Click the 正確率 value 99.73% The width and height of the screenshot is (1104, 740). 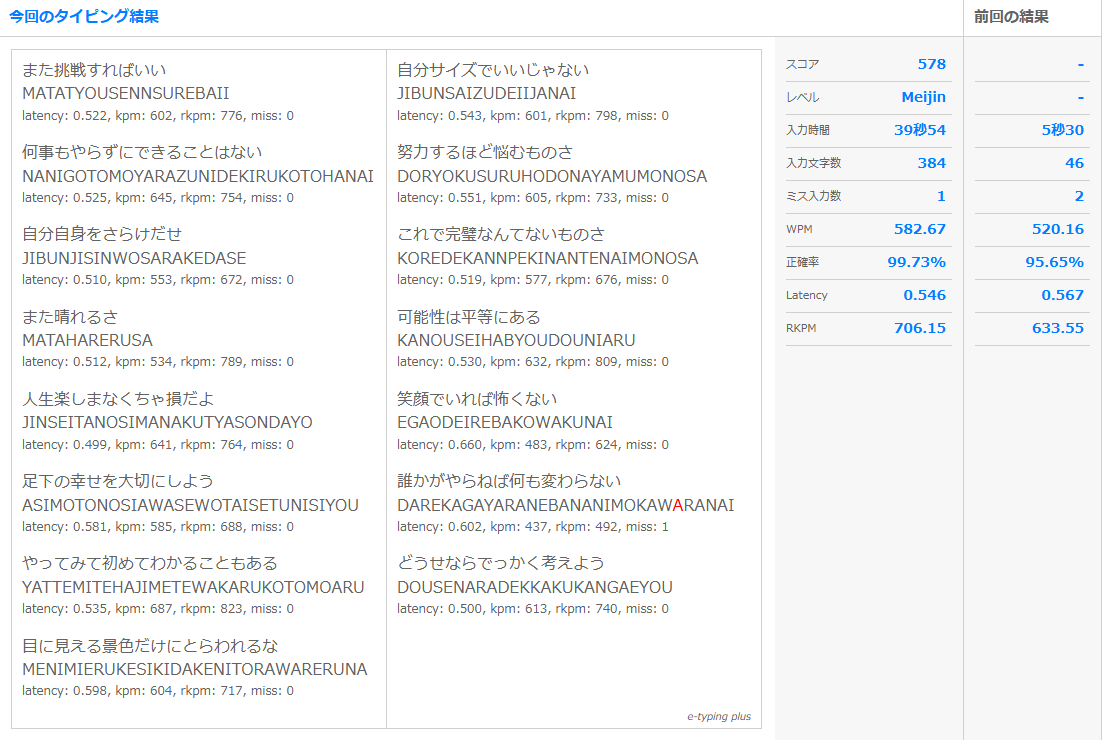pyautogui.click(x=917, y=262)
